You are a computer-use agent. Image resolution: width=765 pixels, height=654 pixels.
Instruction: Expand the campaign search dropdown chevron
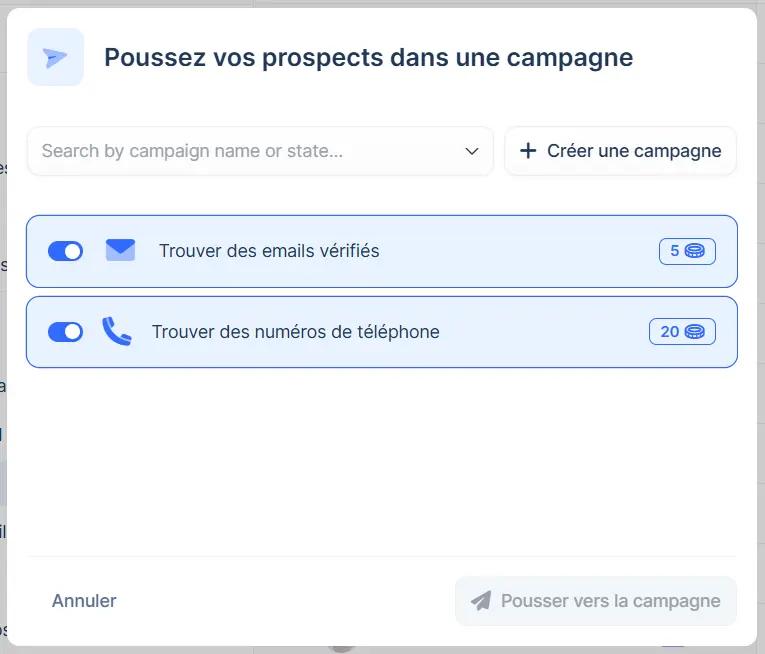(x=473, y=151)
